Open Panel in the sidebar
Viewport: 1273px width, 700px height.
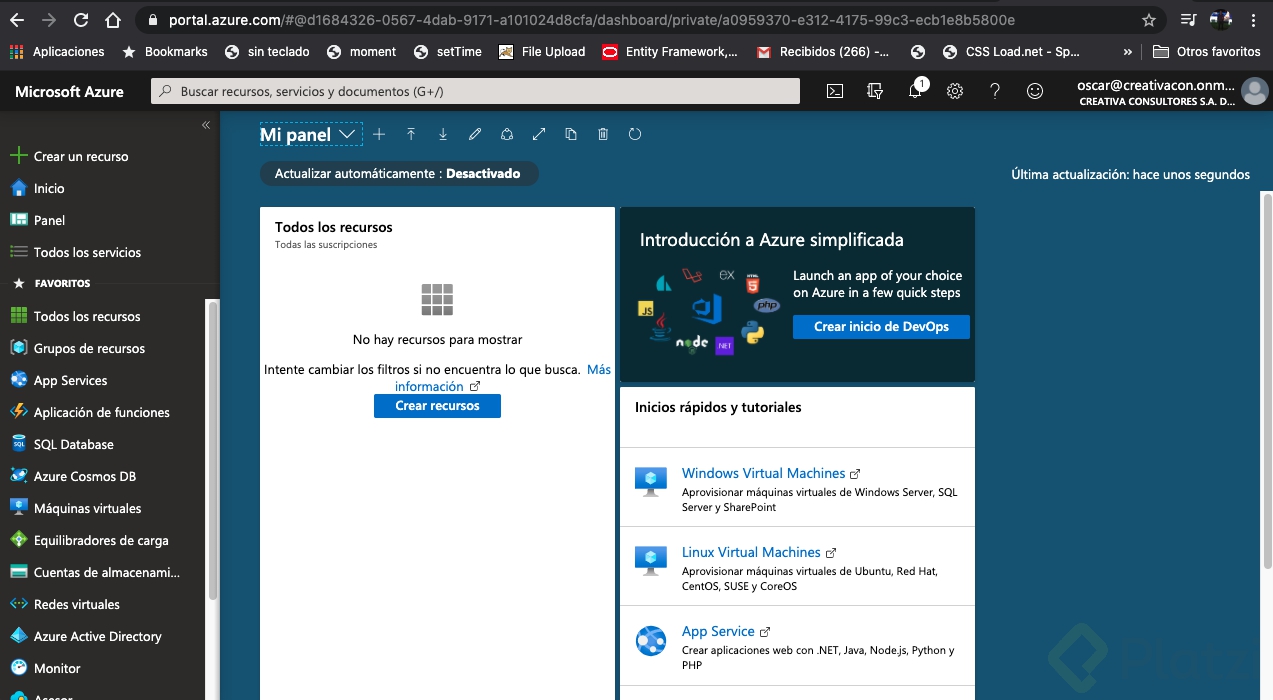(x=49, y=220)
